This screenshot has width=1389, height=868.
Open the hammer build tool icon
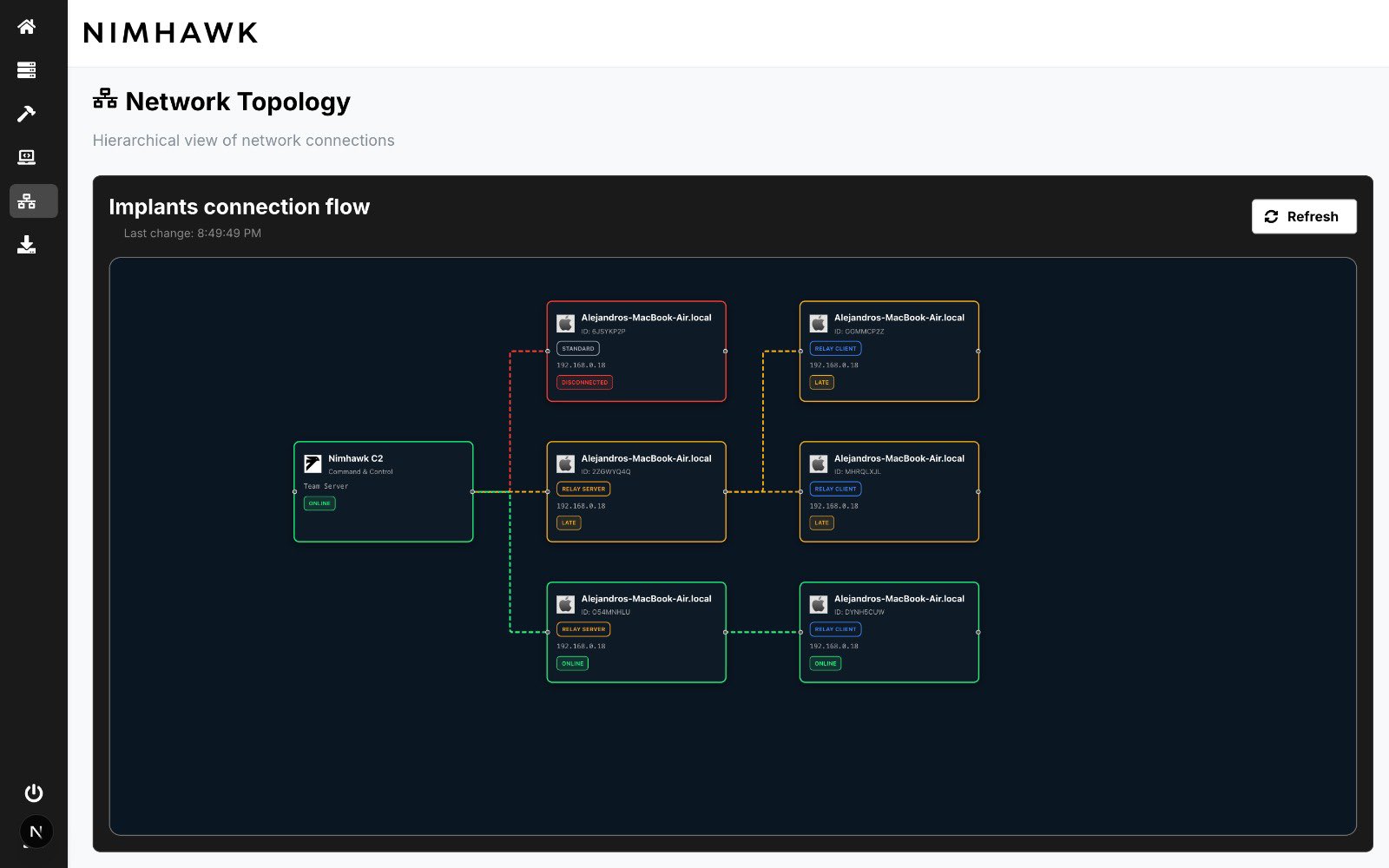point(27,113)
